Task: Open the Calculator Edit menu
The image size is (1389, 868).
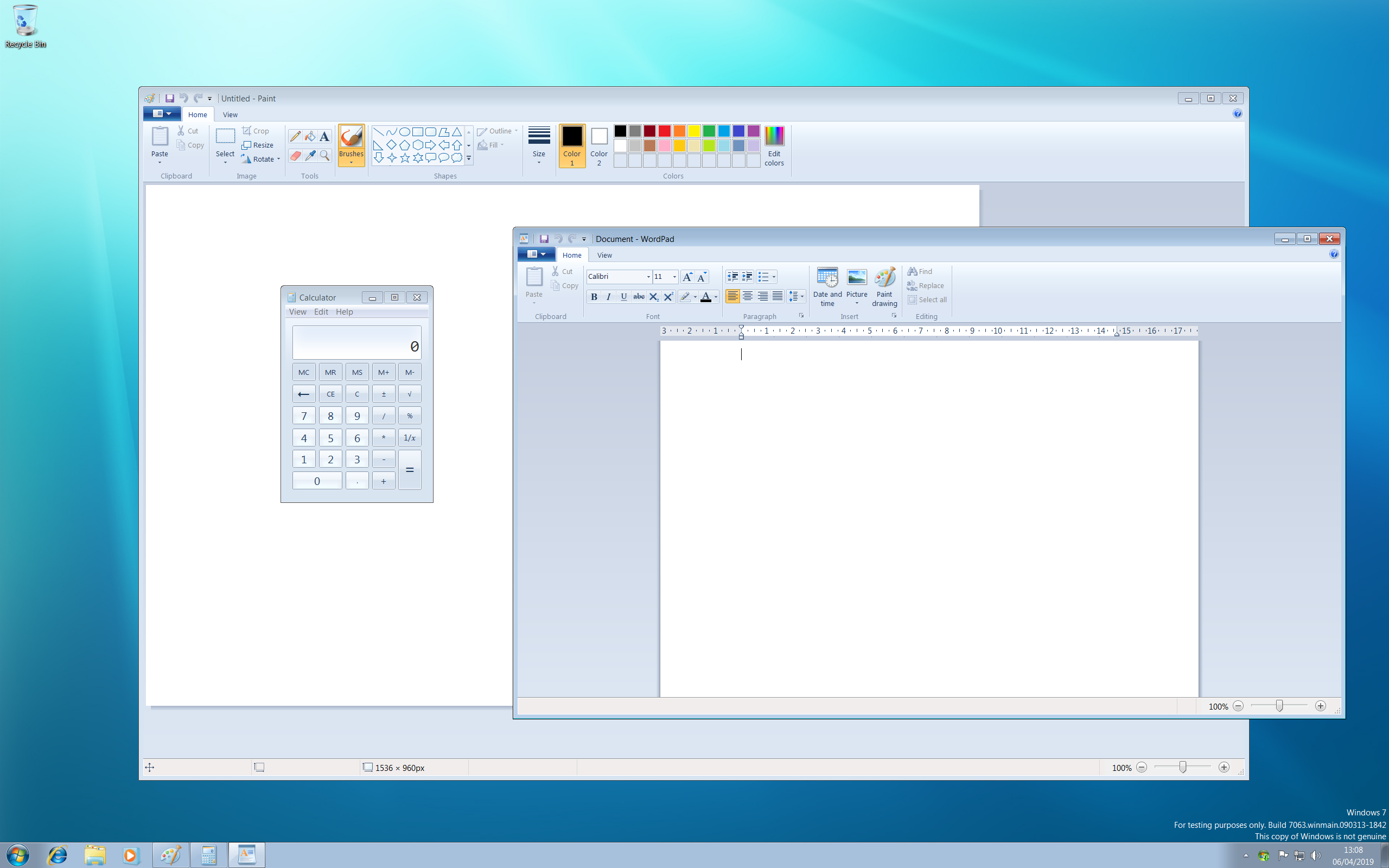Action: pos(321,312)
